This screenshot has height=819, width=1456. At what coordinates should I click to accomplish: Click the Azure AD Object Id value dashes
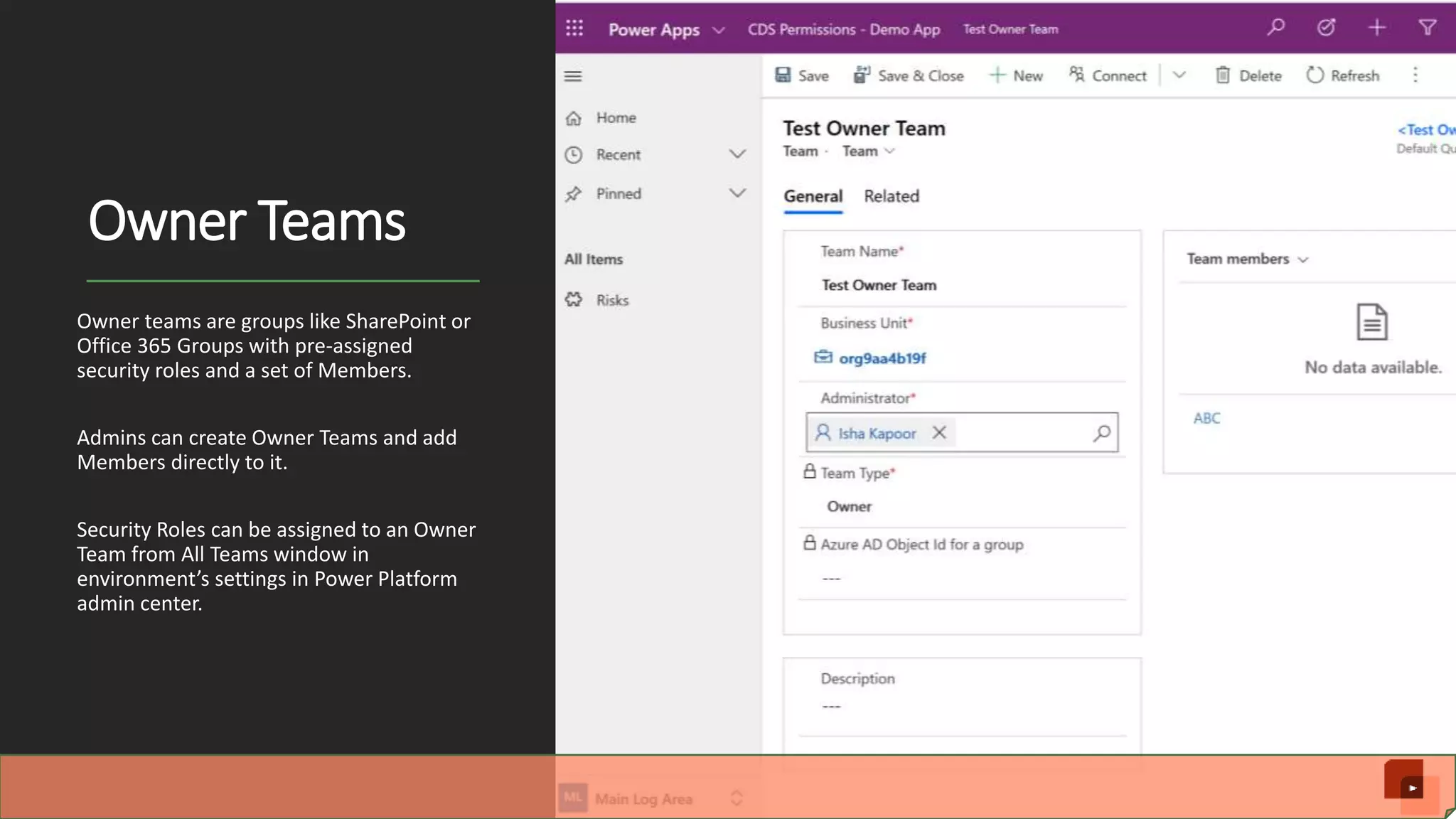(x=831, y=579)
